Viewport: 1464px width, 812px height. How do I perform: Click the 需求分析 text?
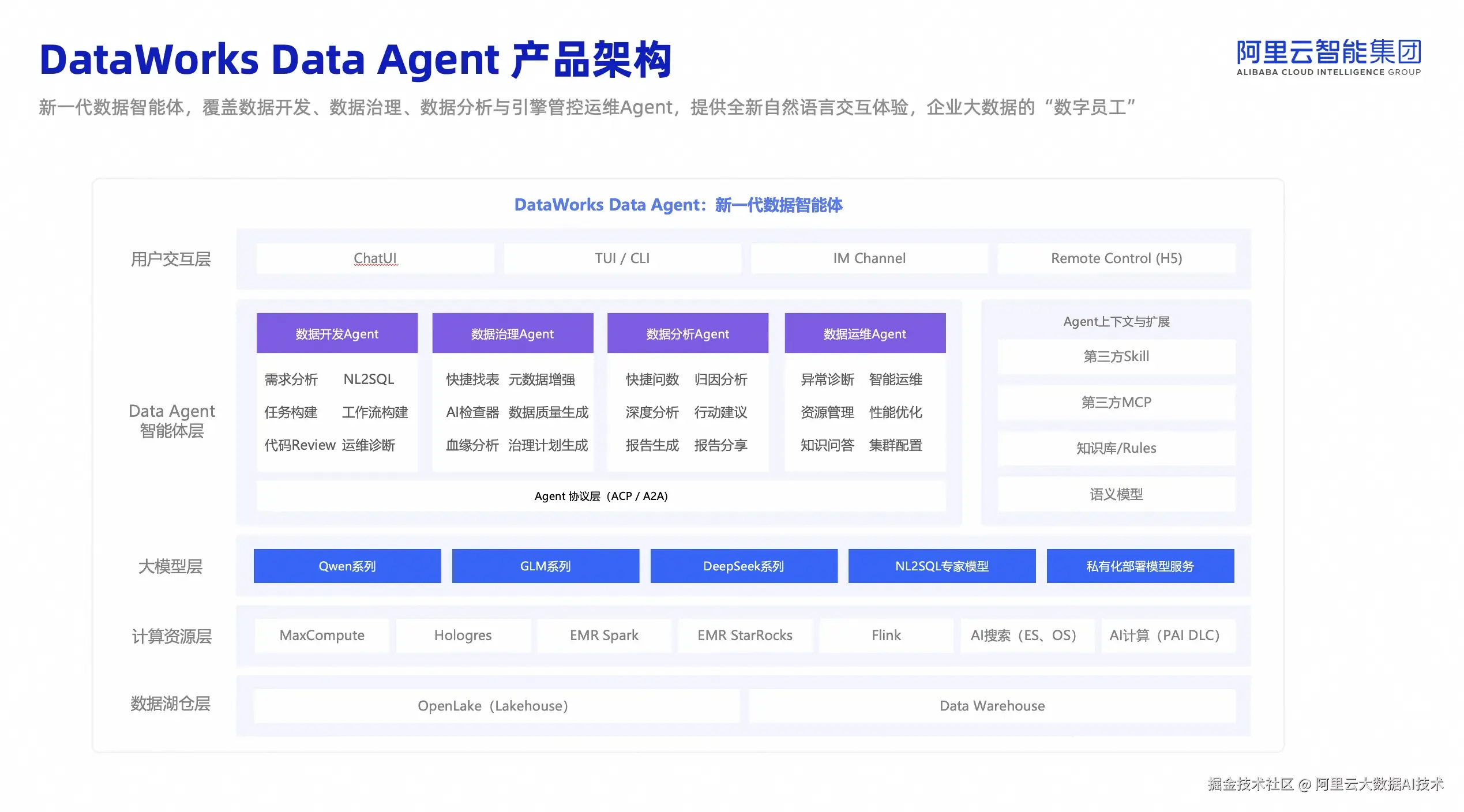(291, 379)
